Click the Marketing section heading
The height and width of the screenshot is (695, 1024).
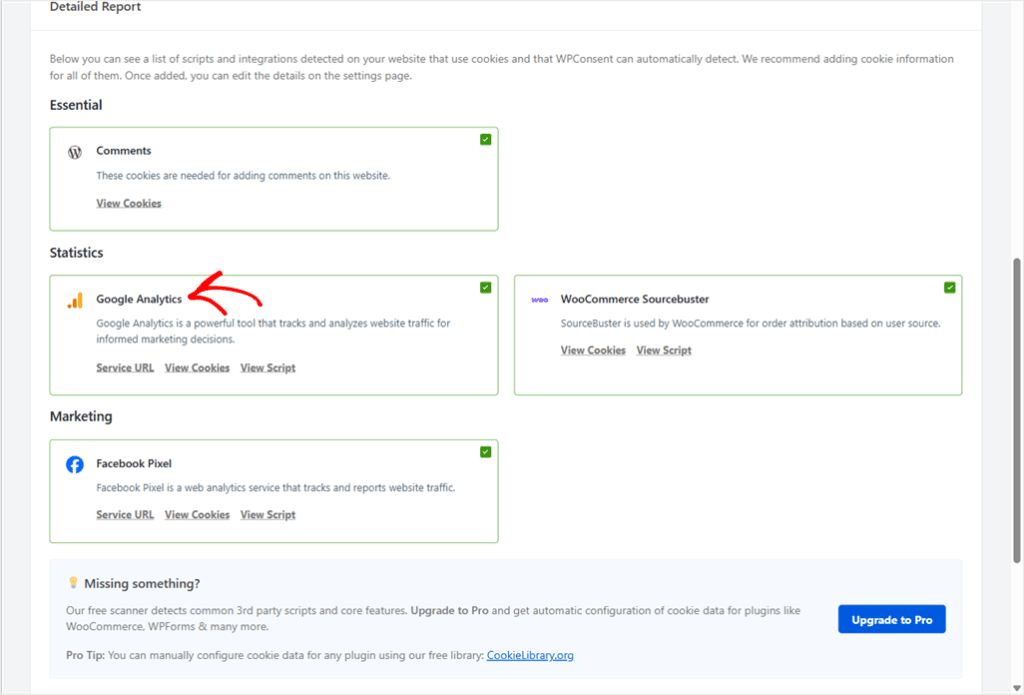[81, 417]
